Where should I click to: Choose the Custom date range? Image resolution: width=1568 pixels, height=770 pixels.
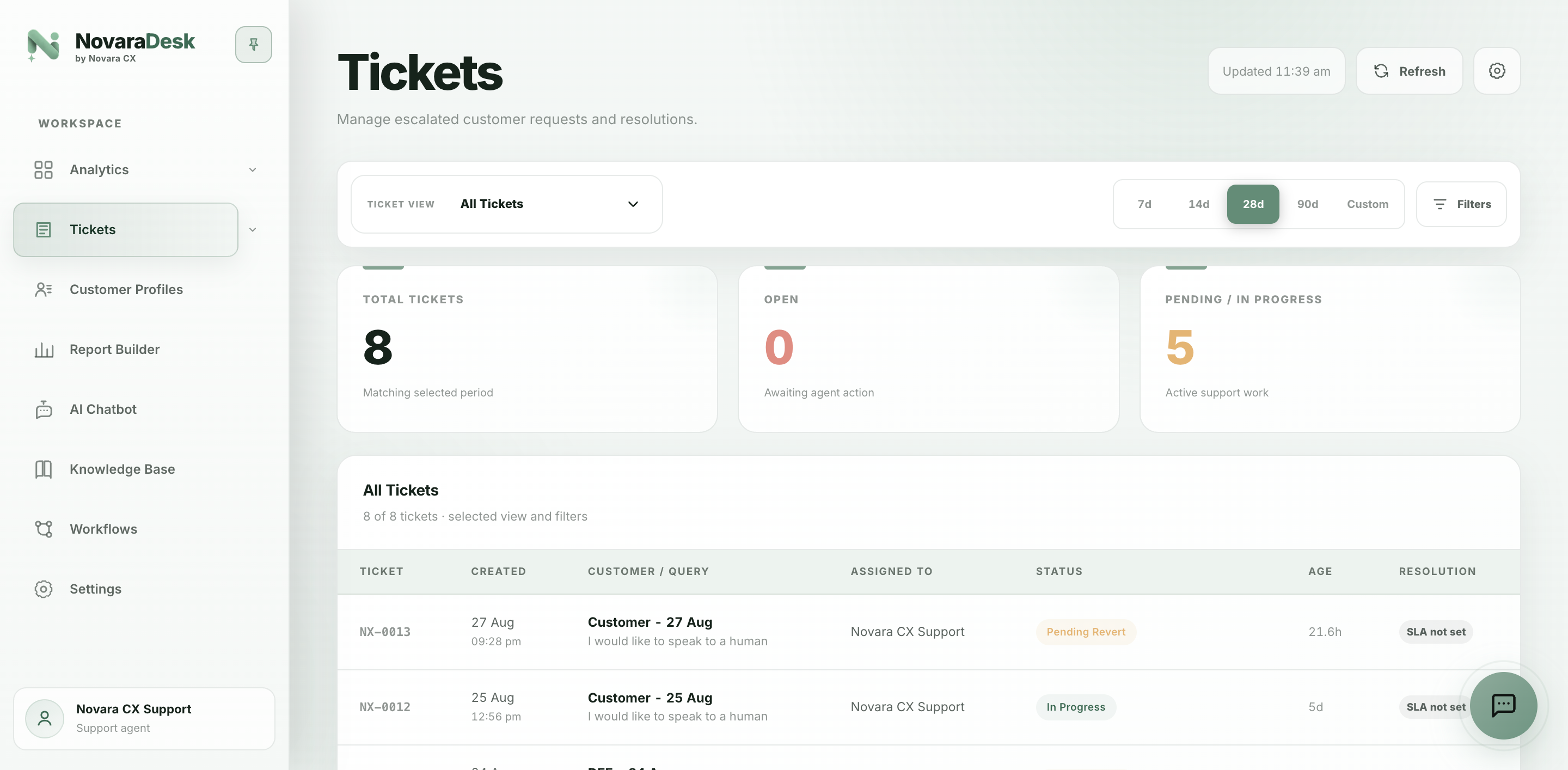[x=1367, y=204]
